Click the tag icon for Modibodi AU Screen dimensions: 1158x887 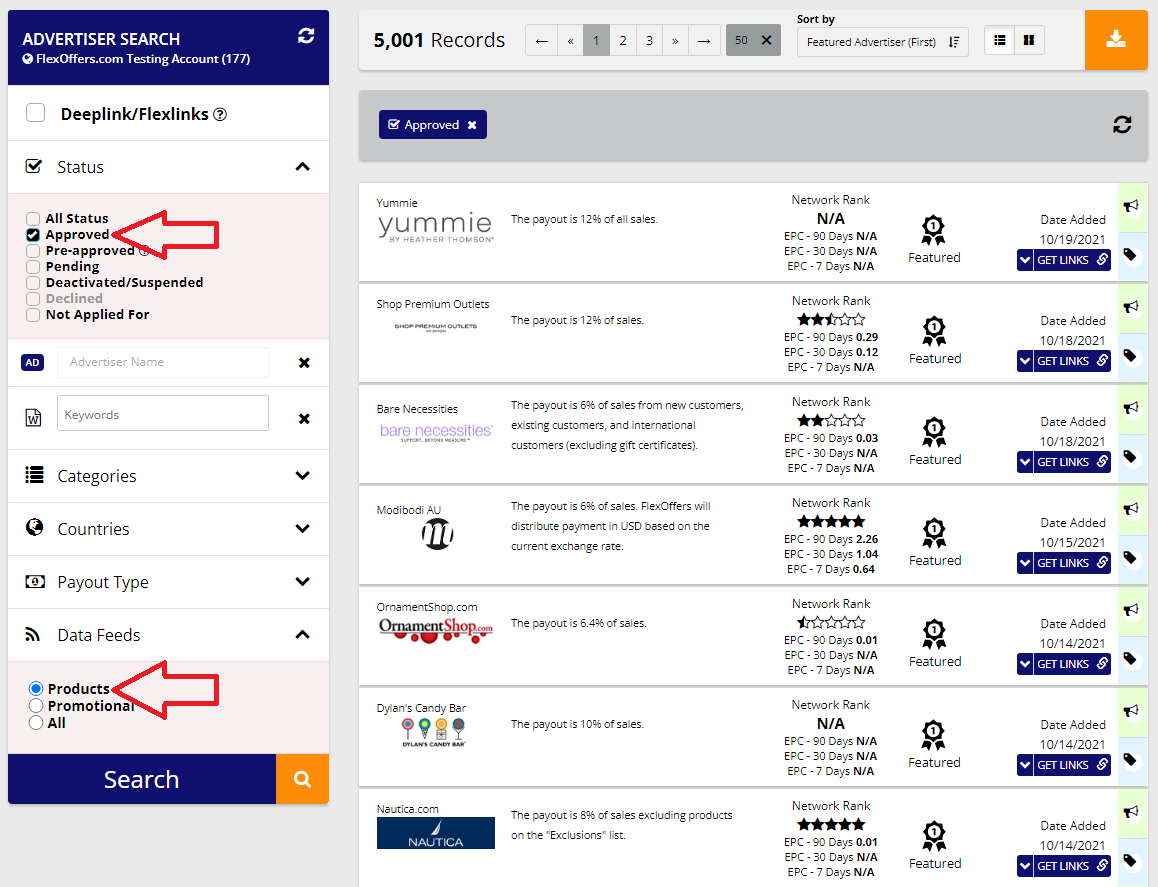coord(1131,558)
